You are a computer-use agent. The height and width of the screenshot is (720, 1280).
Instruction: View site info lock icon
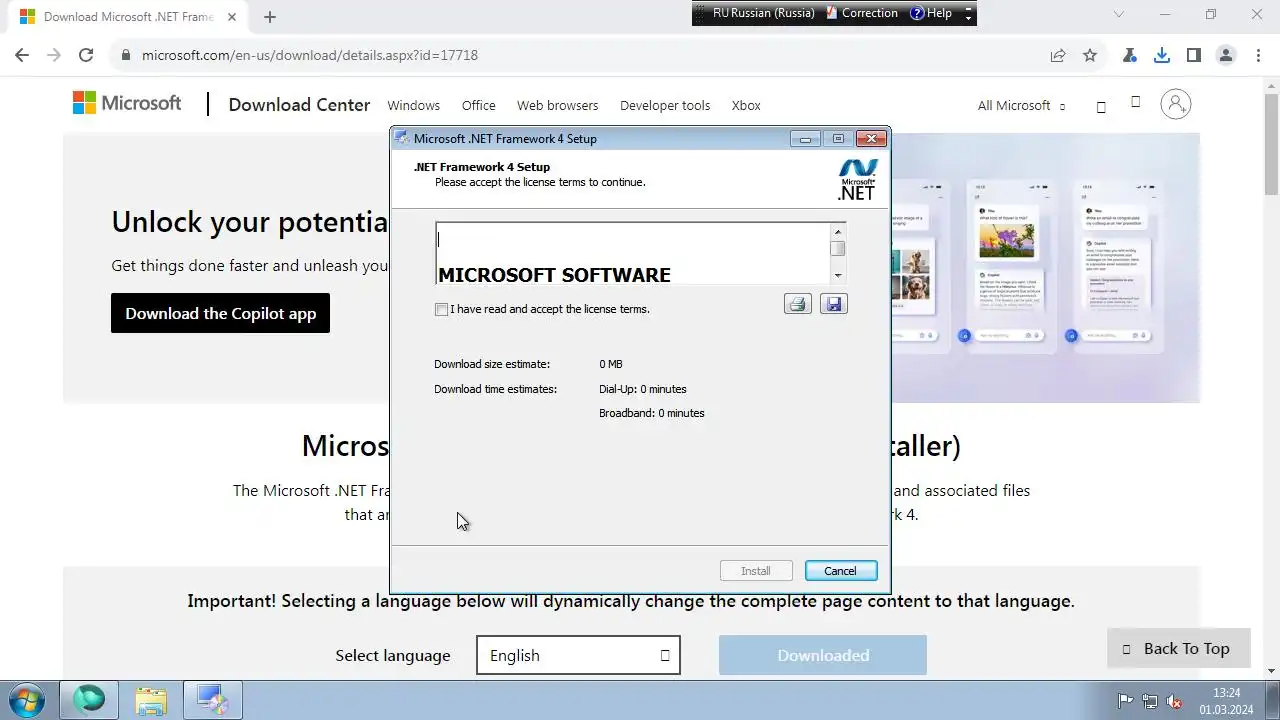pyautogui.click(x=126, y=55)
